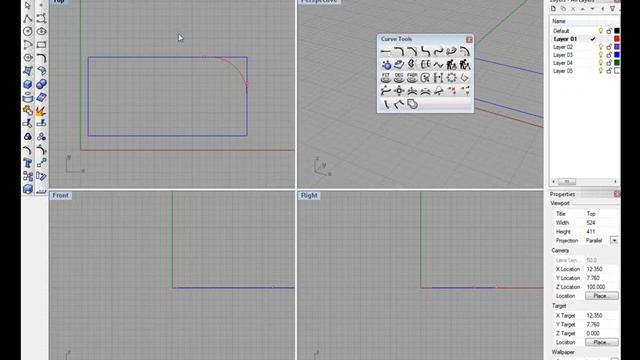640x360 pixels.
Task: Click the Right viewport title
Action: (309, 196)
